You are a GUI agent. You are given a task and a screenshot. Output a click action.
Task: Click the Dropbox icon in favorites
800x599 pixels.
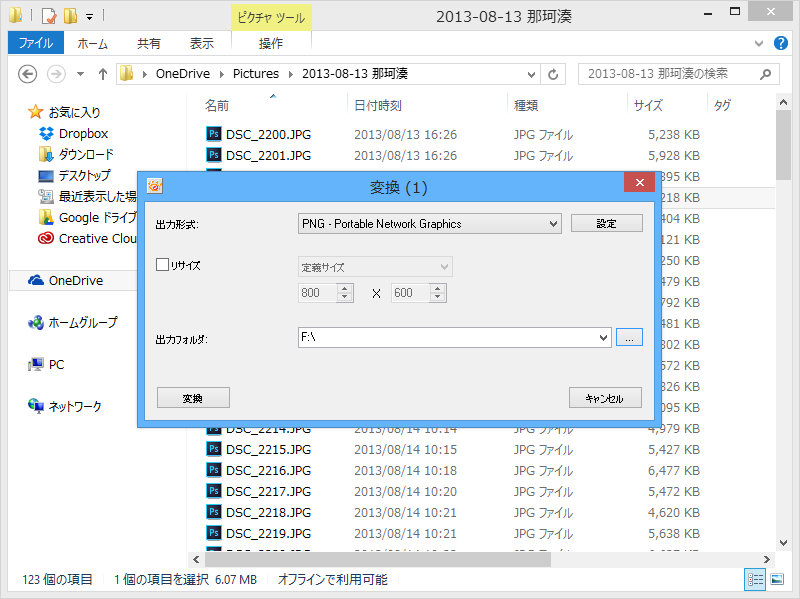coord(46,134)
